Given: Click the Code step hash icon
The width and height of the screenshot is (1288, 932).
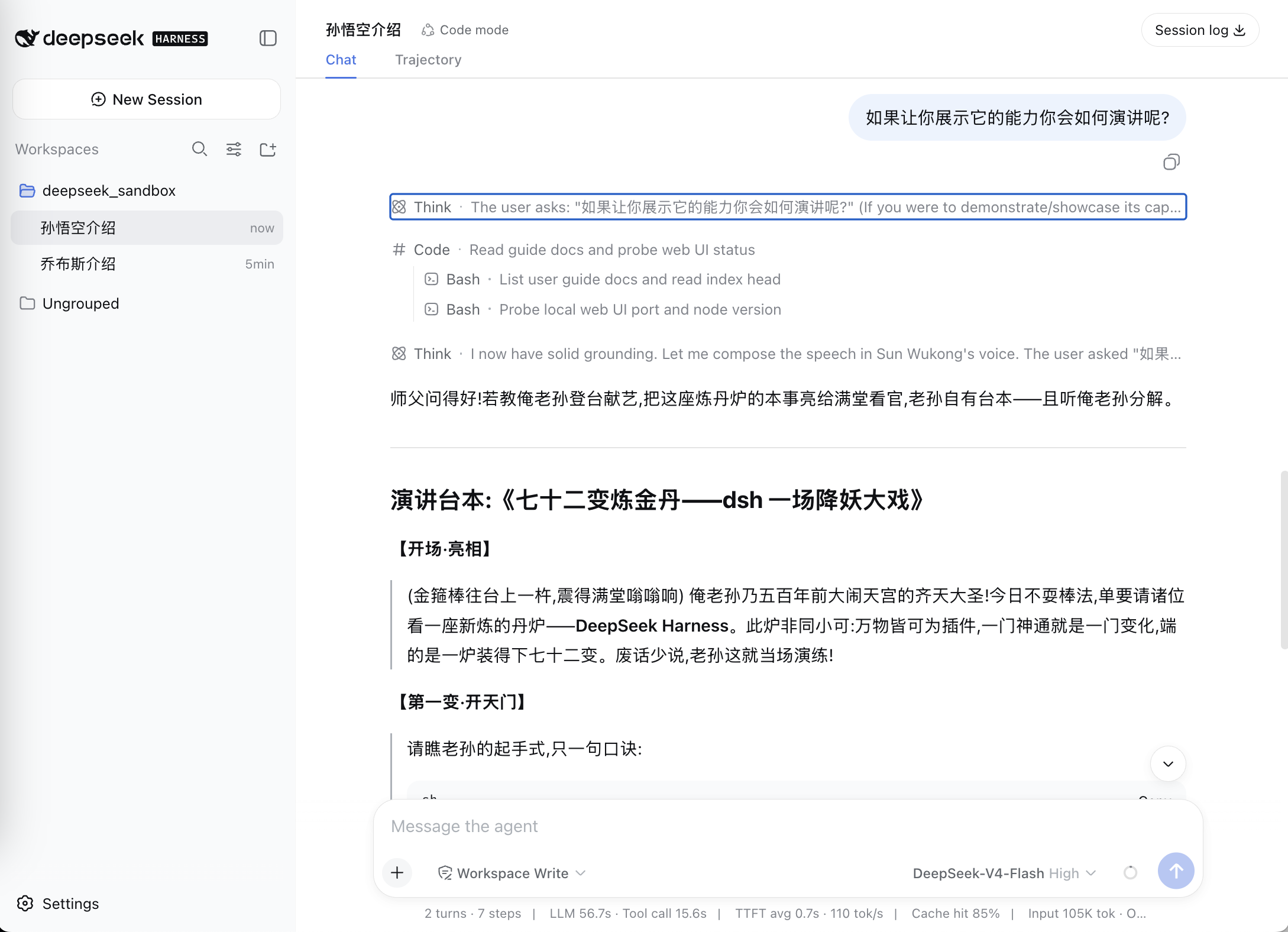Looking at the screenshot, I should (x=399, y=250).
